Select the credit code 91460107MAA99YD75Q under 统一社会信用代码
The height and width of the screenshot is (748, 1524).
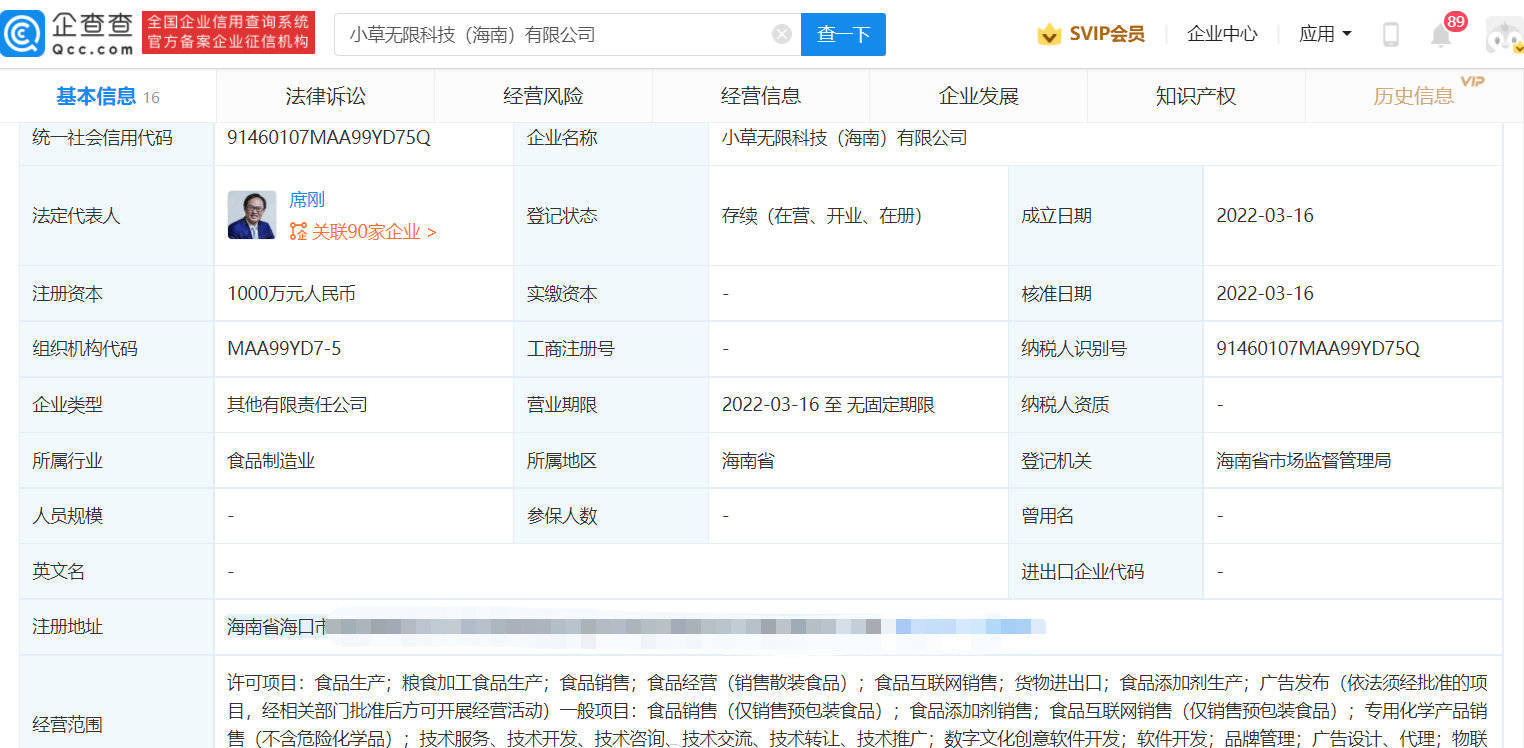coord(329,138)
